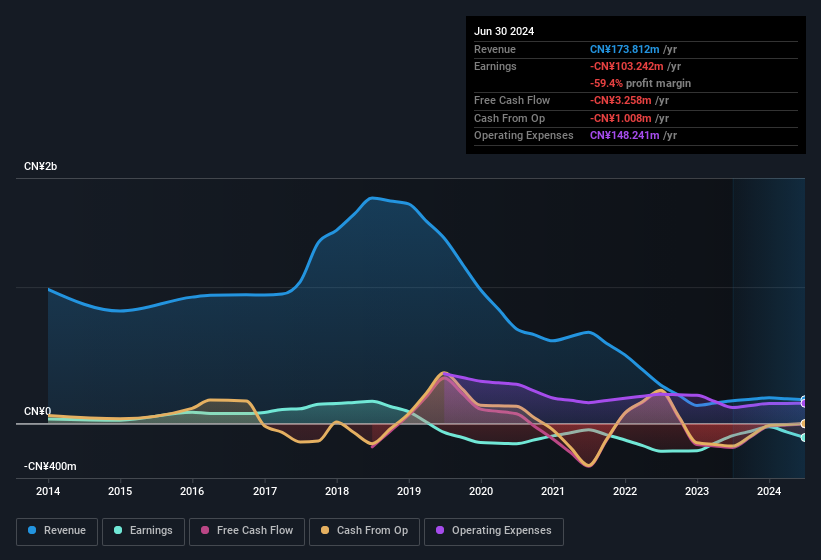Click the orange Cash From Op end marker
The image size is (821, 560).
(x=804, y=423)
